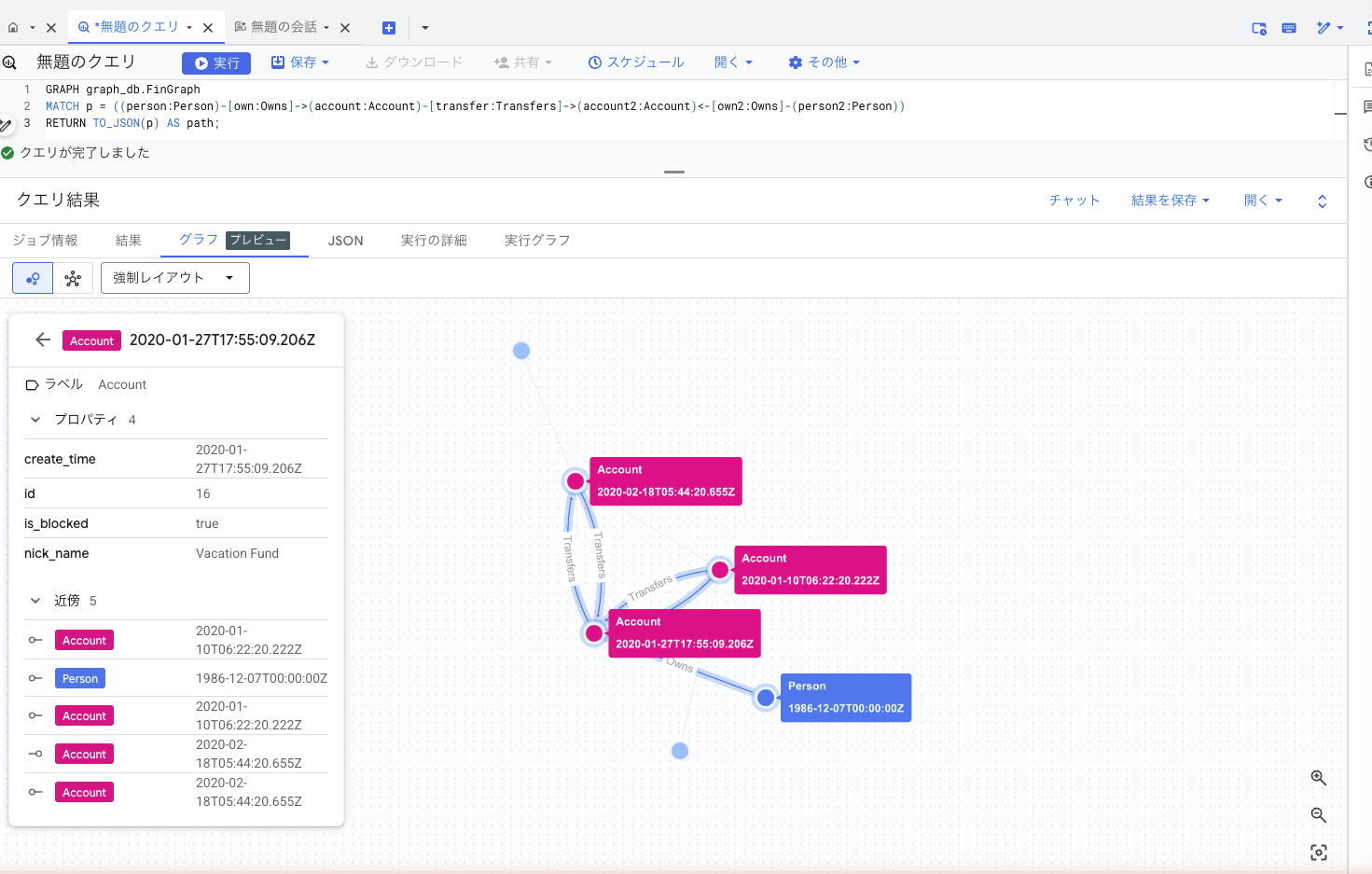Click the Account chip in panel header
This screenshot has width=1372, height=874.
click(x=91, y=340)
